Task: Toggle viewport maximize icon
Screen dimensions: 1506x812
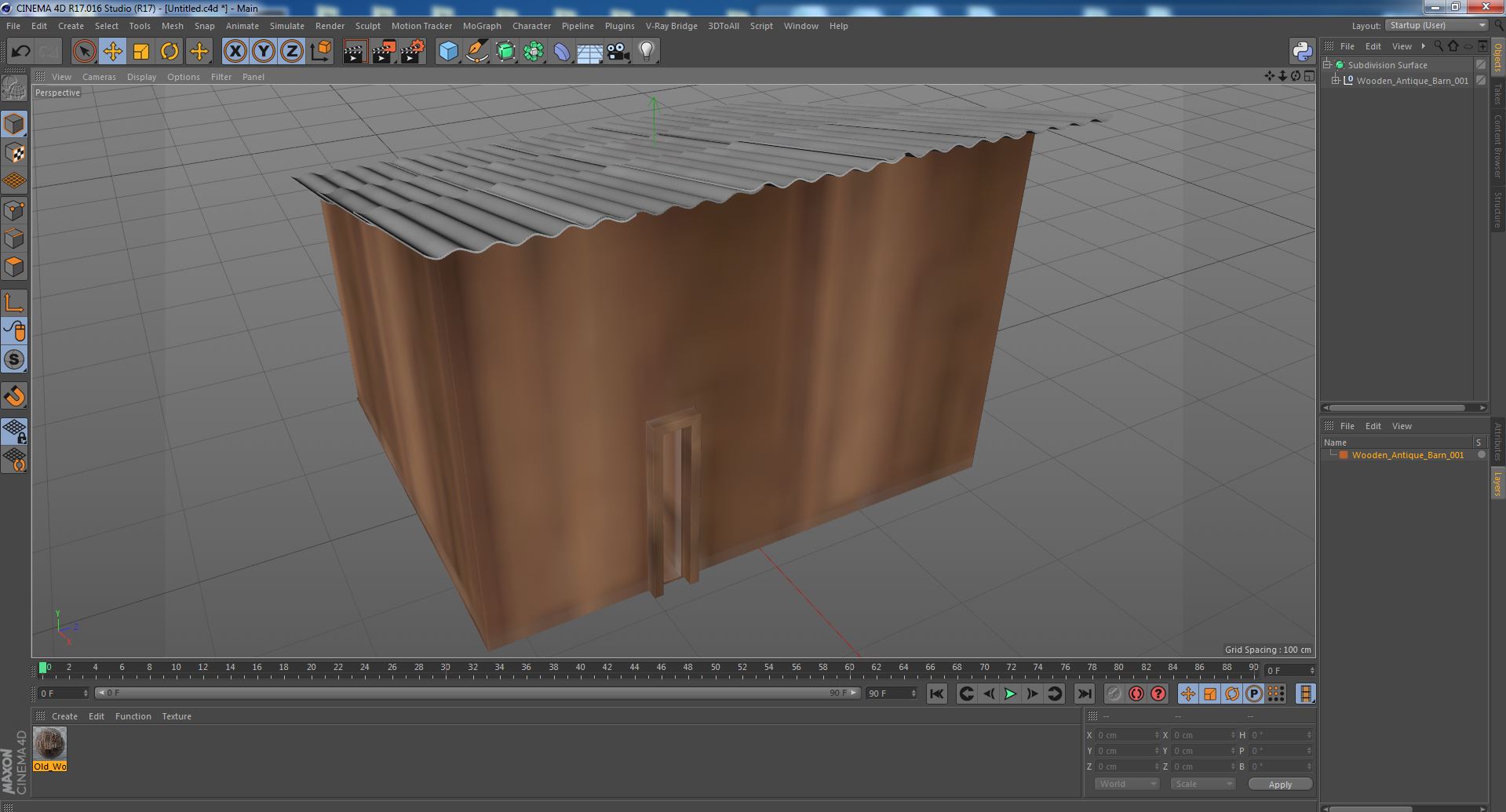Action: click(1309, 76)
